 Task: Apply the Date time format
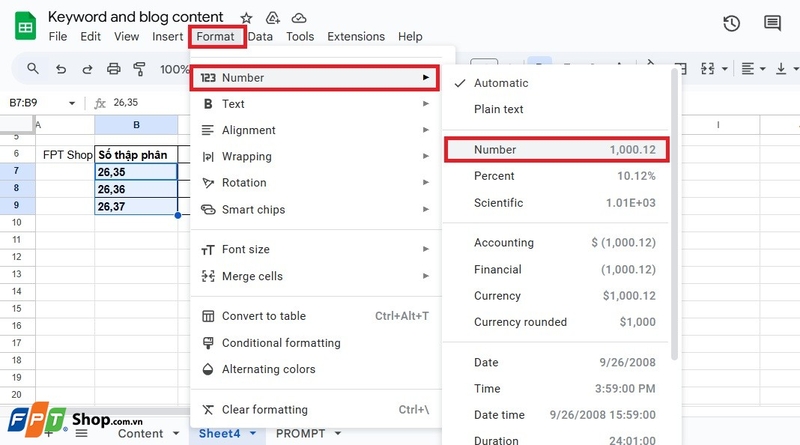556,415
